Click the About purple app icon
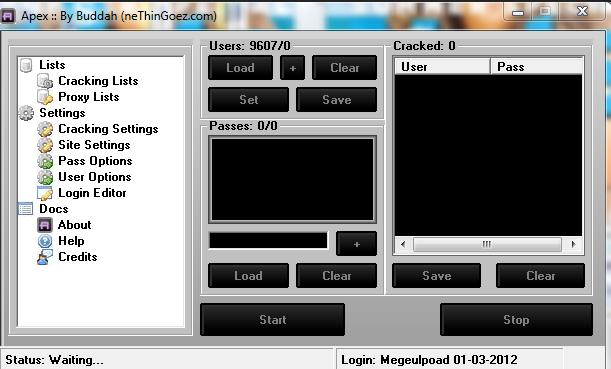This screenshot has width=611, height=369. pyautogui.click(x=45, y=225)
